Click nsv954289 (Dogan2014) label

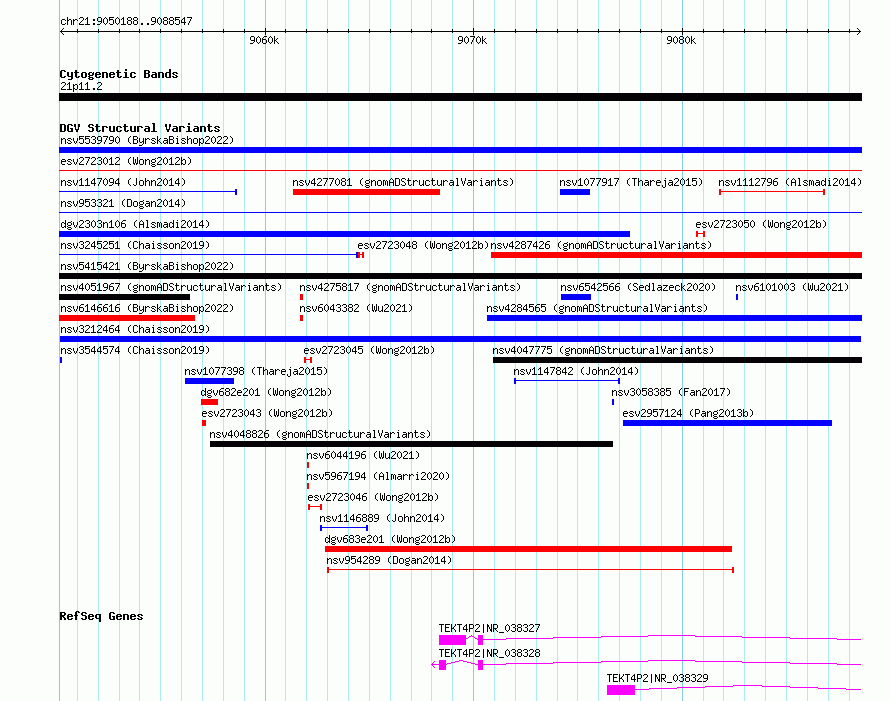(x=389, y=560)
